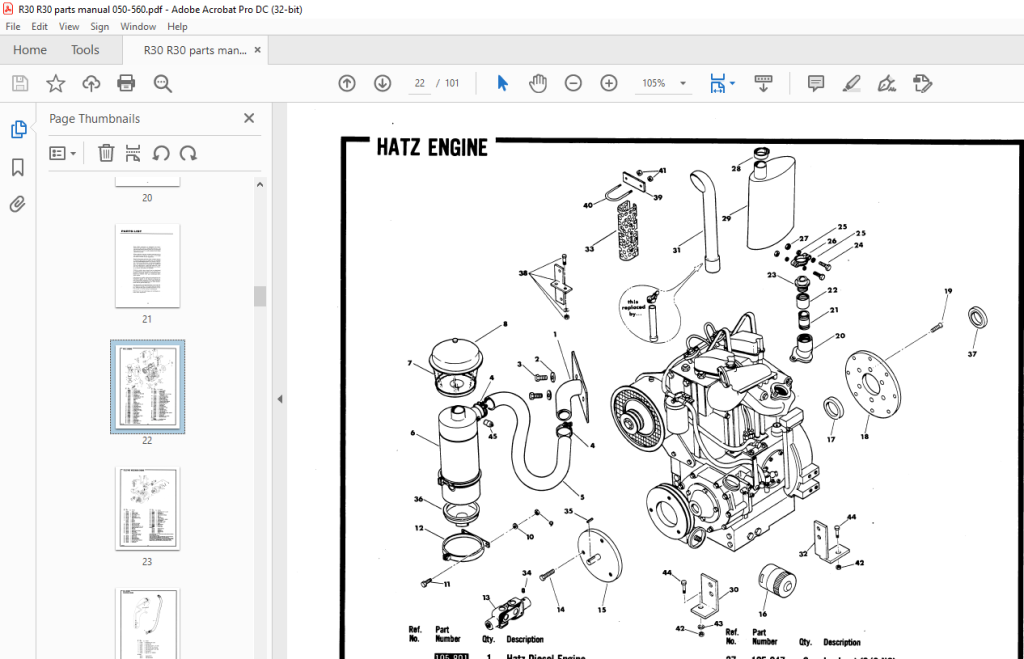
Task: Click the thumbnail scrollbar up arrow
Action: (x=260, y=185)
